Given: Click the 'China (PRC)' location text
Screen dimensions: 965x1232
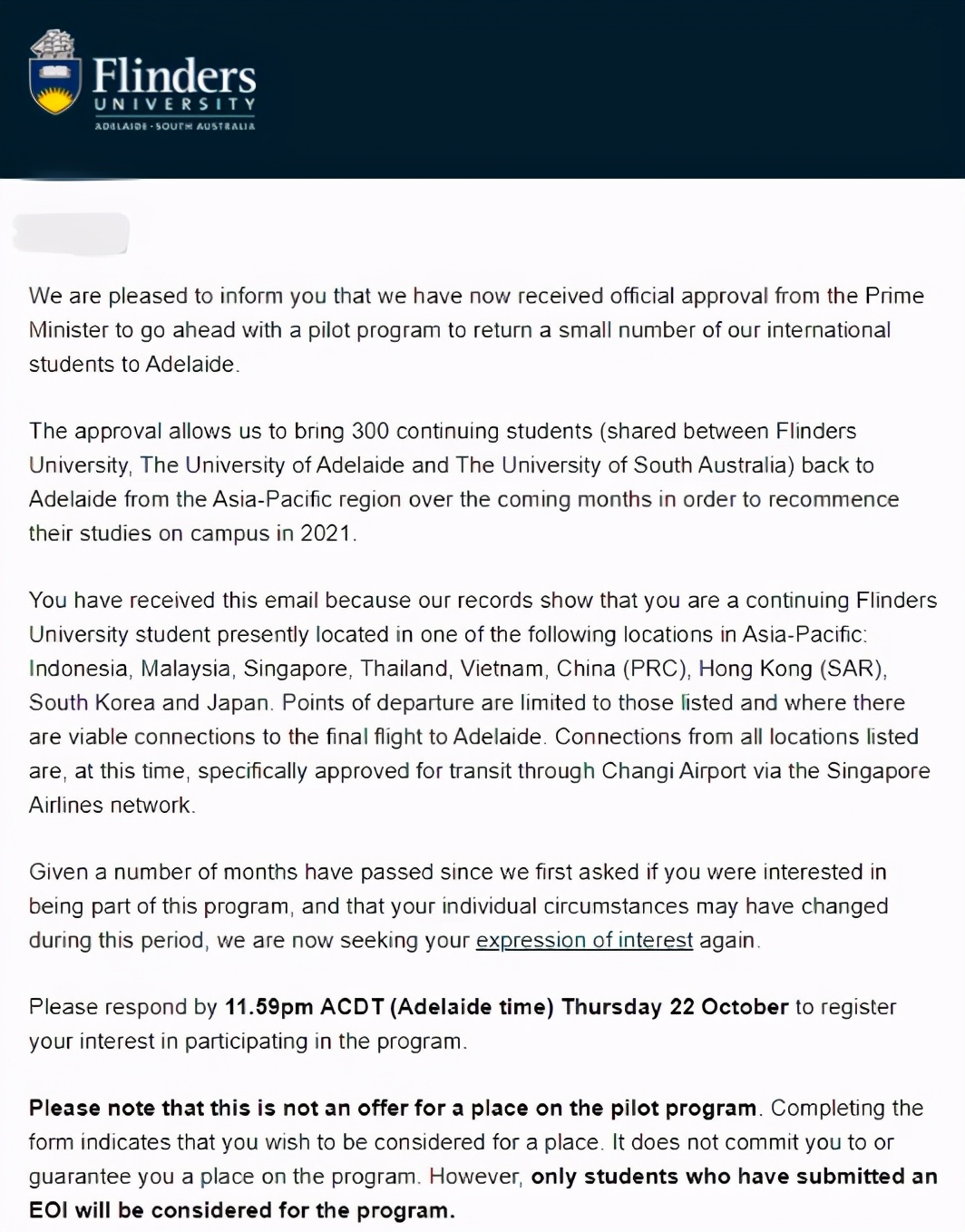Looking at the screenshot, I should click(622, 669).
